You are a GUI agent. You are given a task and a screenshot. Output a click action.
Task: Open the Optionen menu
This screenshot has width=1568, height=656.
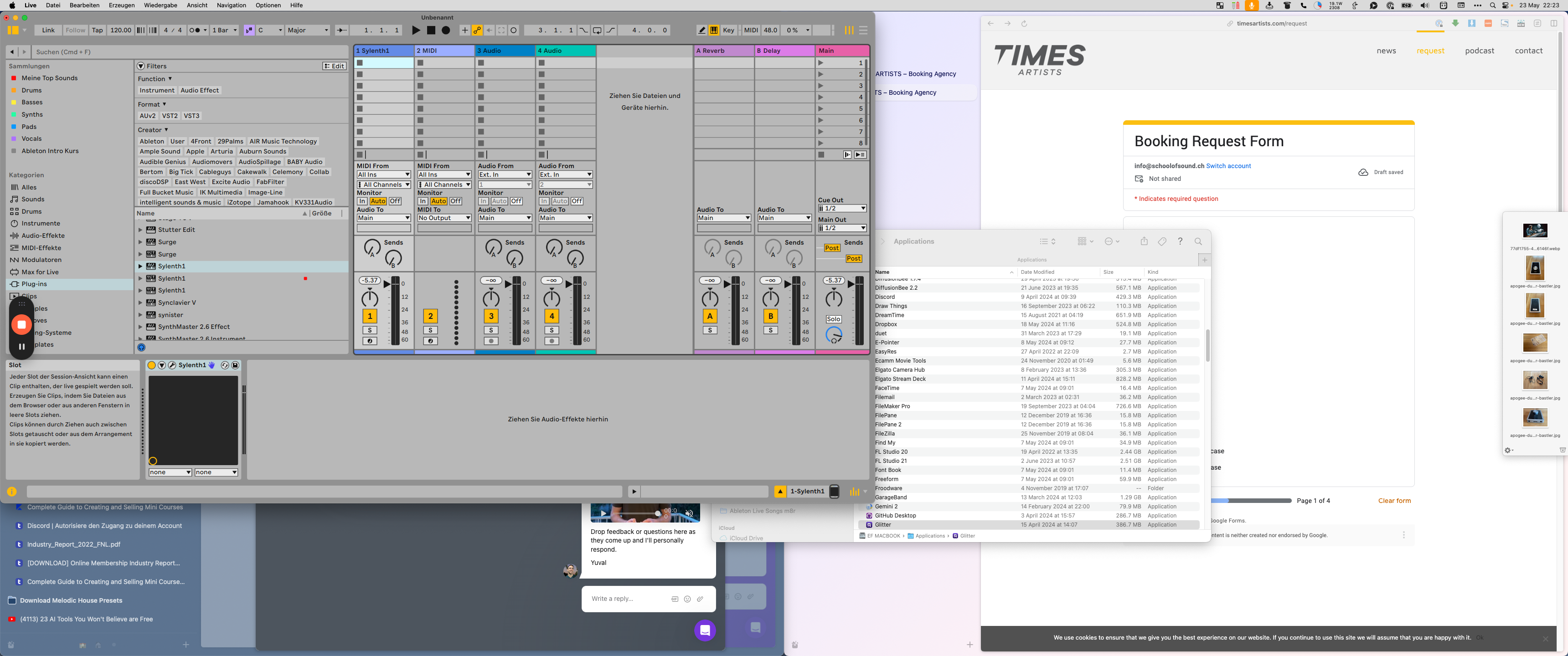(x=268, y=5)
